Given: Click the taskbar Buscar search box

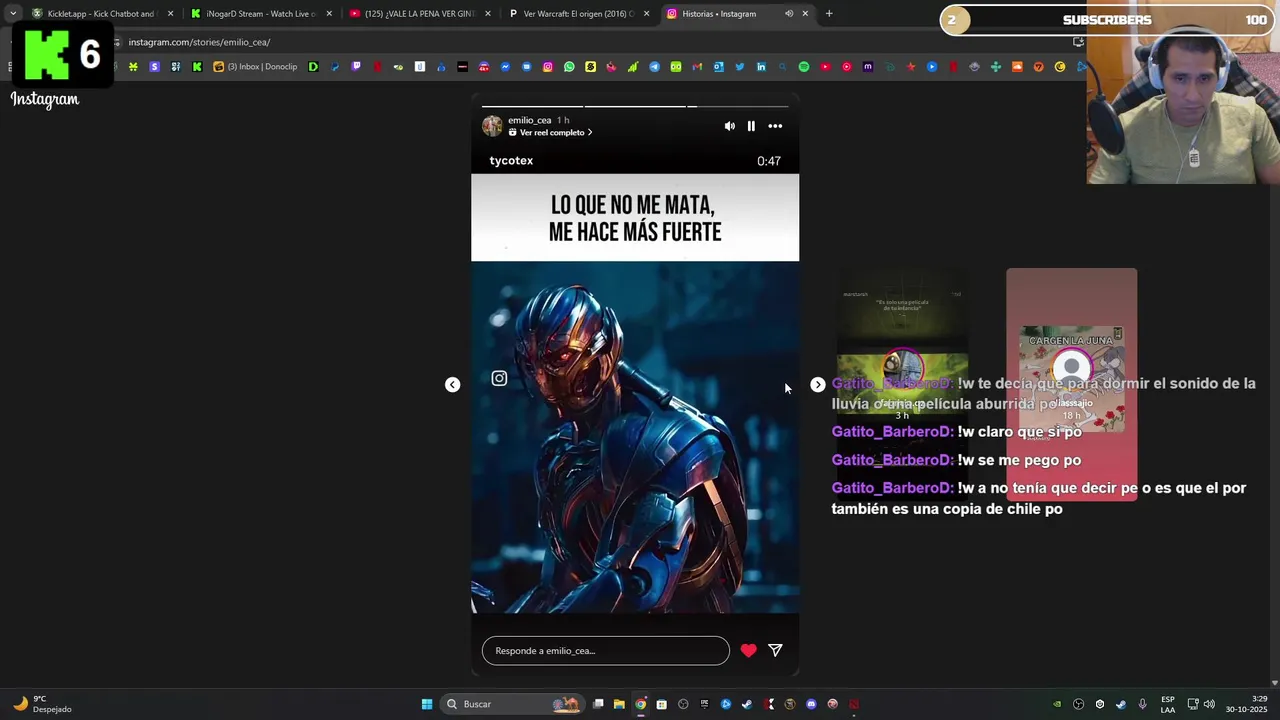Looking at the screenshot, I should pyautogui.click(x=514, y=704).
